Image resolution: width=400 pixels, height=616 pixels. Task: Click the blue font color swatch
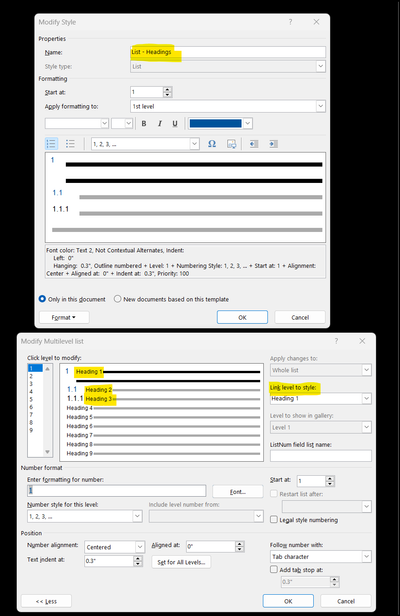[x=215, y=123]
